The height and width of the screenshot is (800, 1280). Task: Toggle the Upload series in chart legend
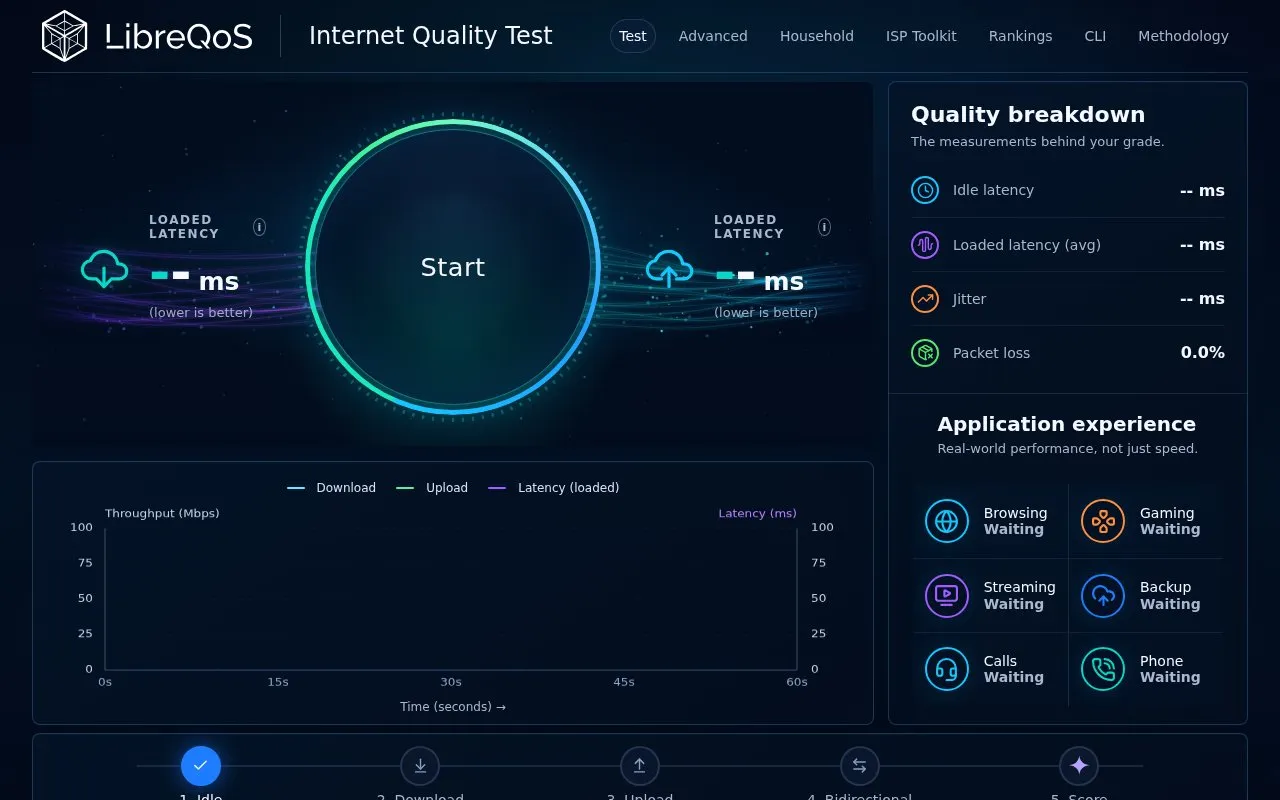click(x=432, y=488)
